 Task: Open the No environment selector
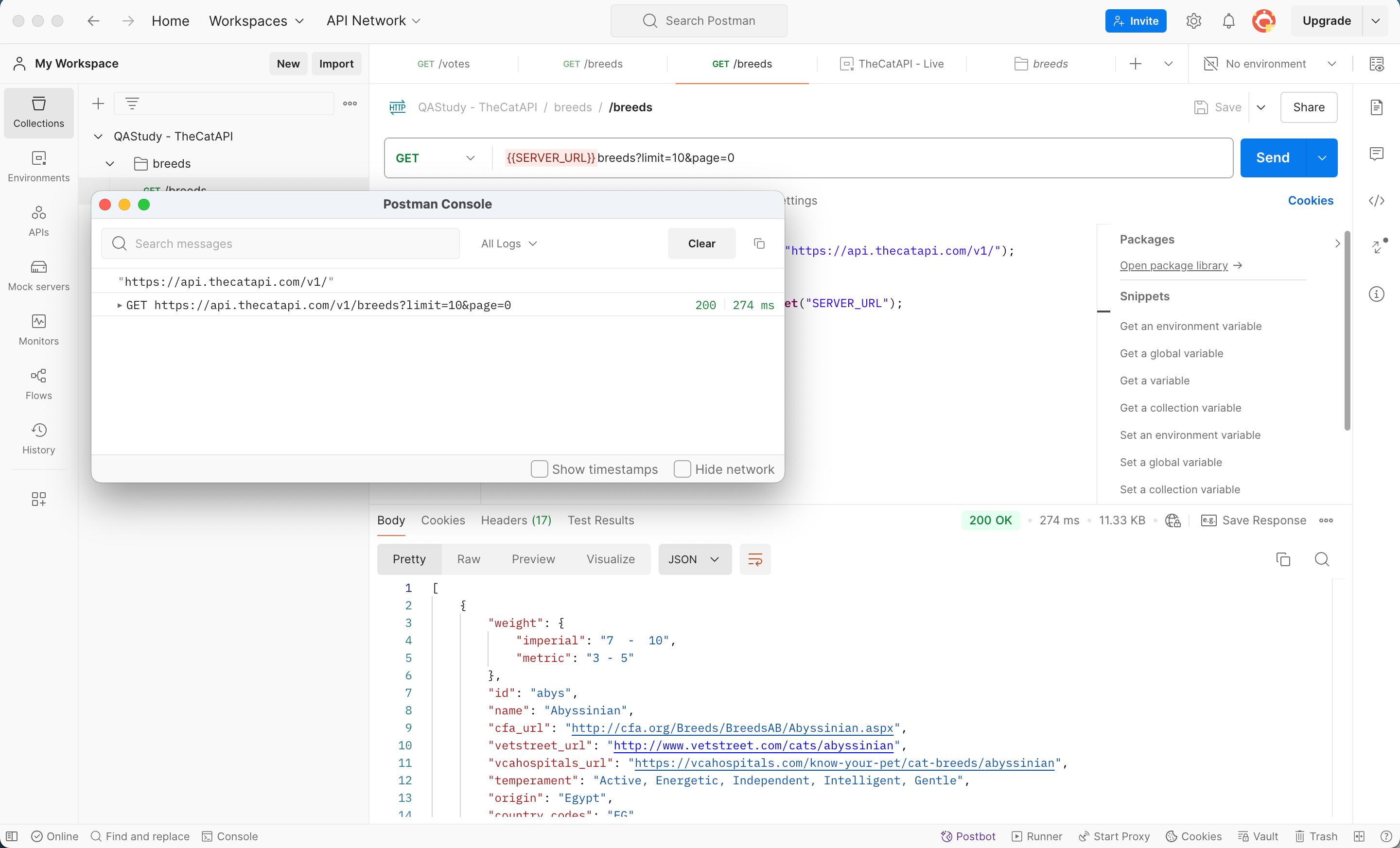point(1269,64)
